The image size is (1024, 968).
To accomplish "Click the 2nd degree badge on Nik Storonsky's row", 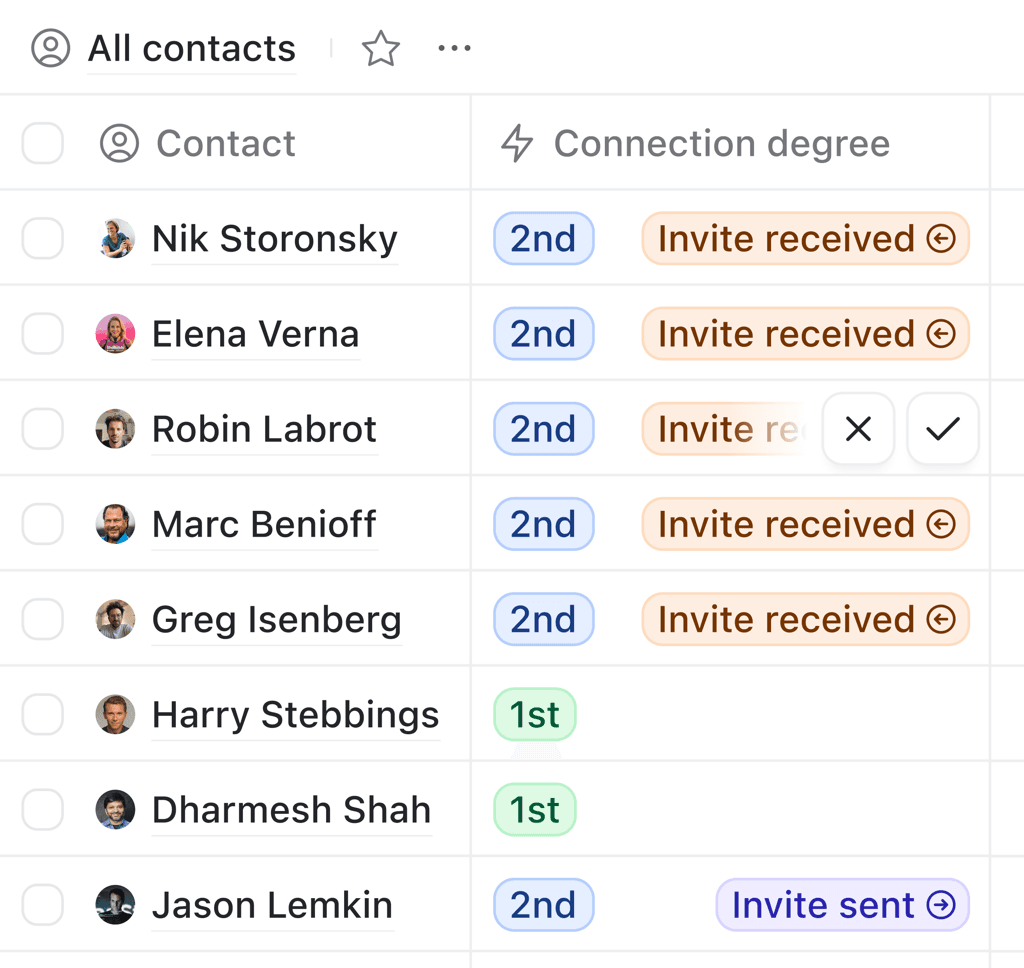I will pyautogui.click(x=543, y=238).
